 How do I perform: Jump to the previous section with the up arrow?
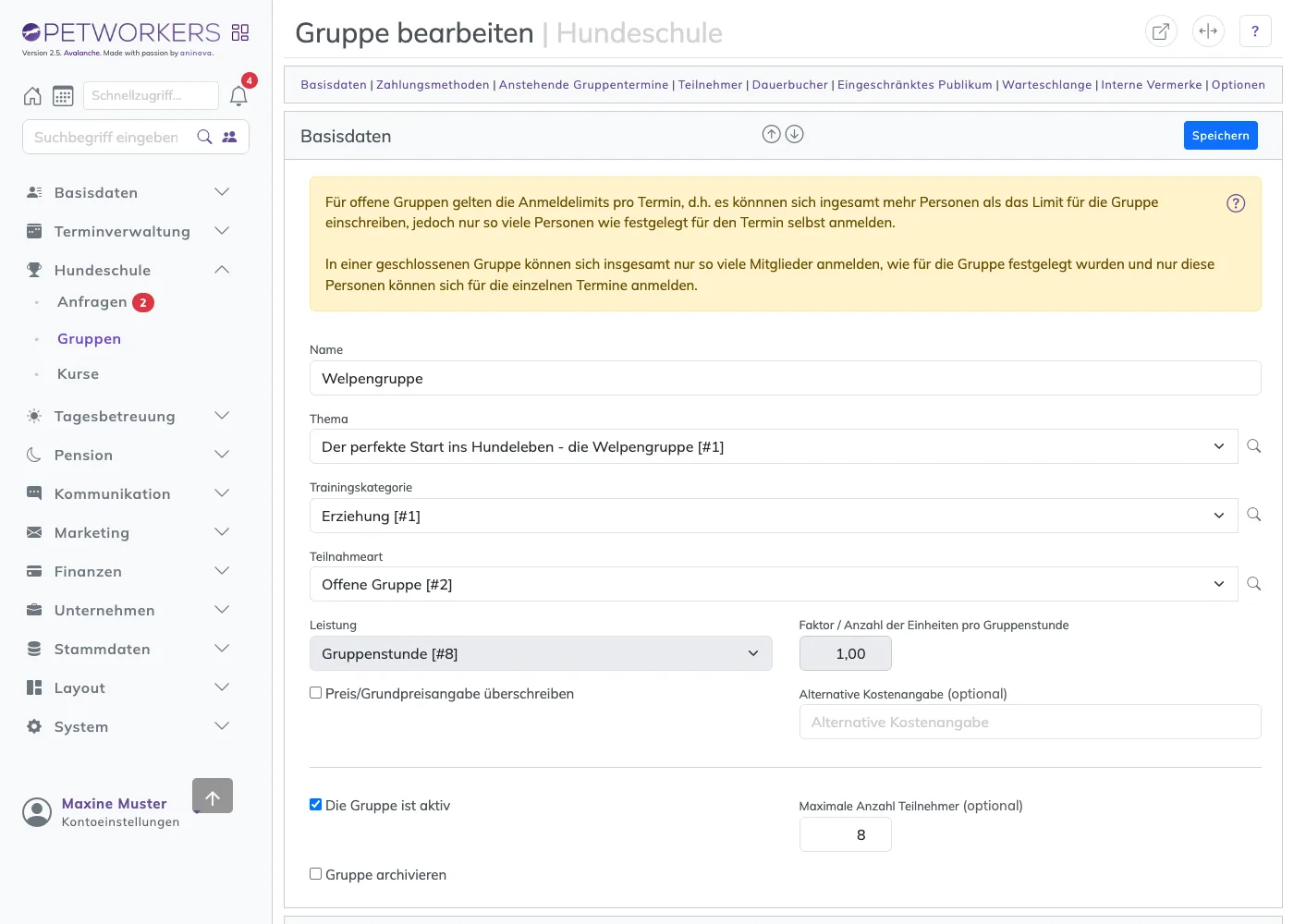pos(771,134)
